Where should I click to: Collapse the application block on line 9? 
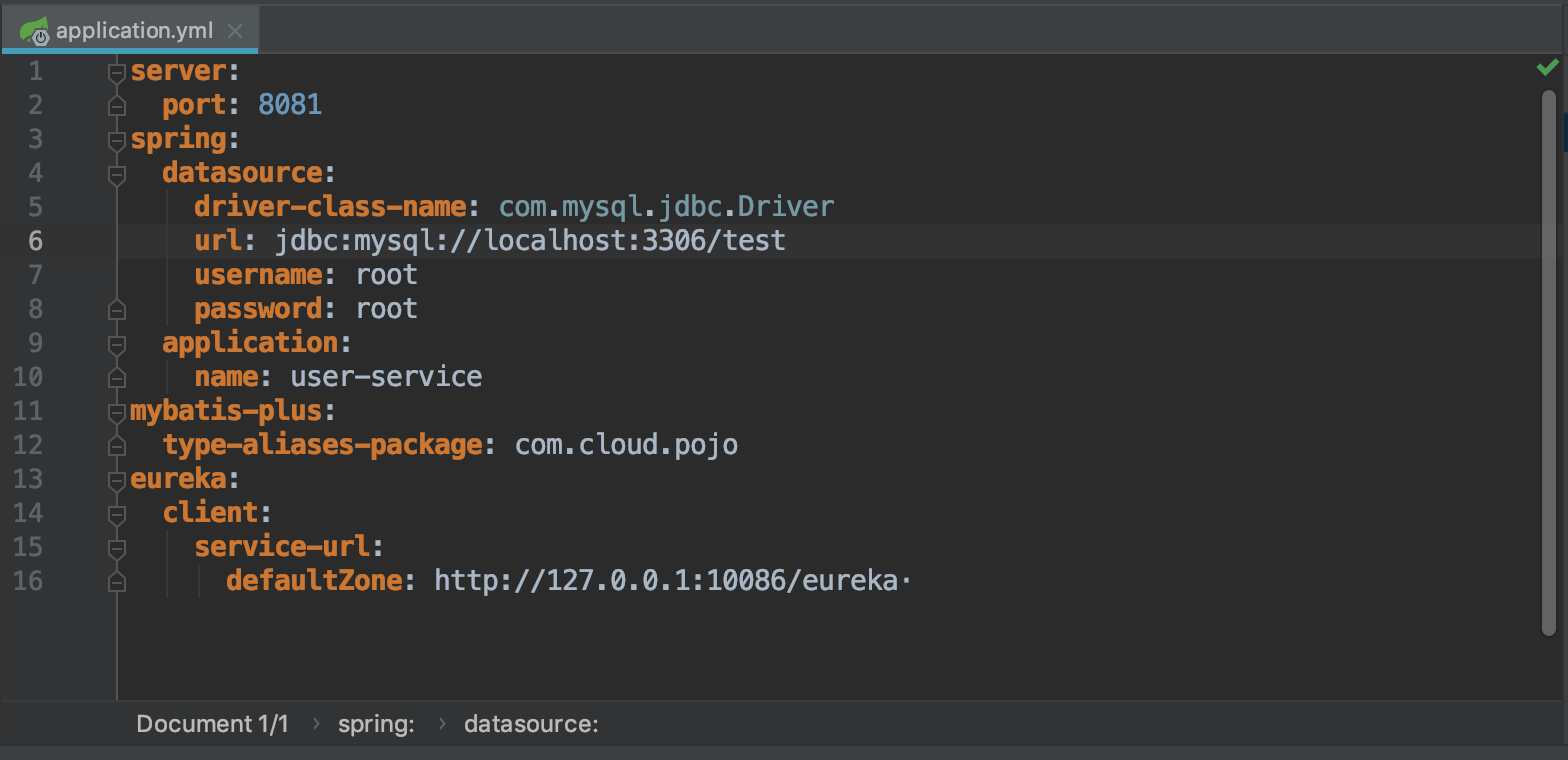117,343
